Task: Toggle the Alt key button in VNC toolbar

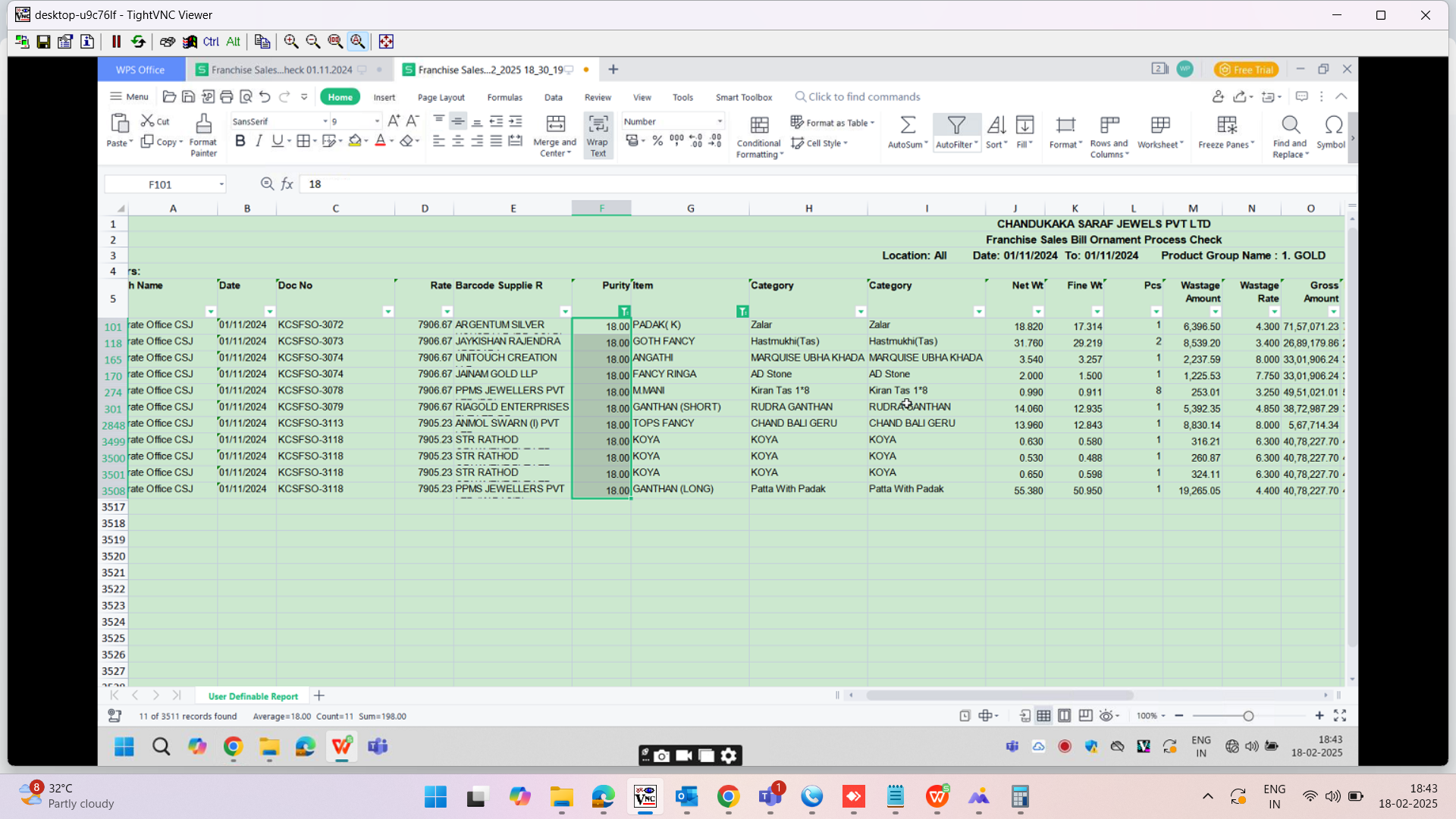Action: pos(234,42)
